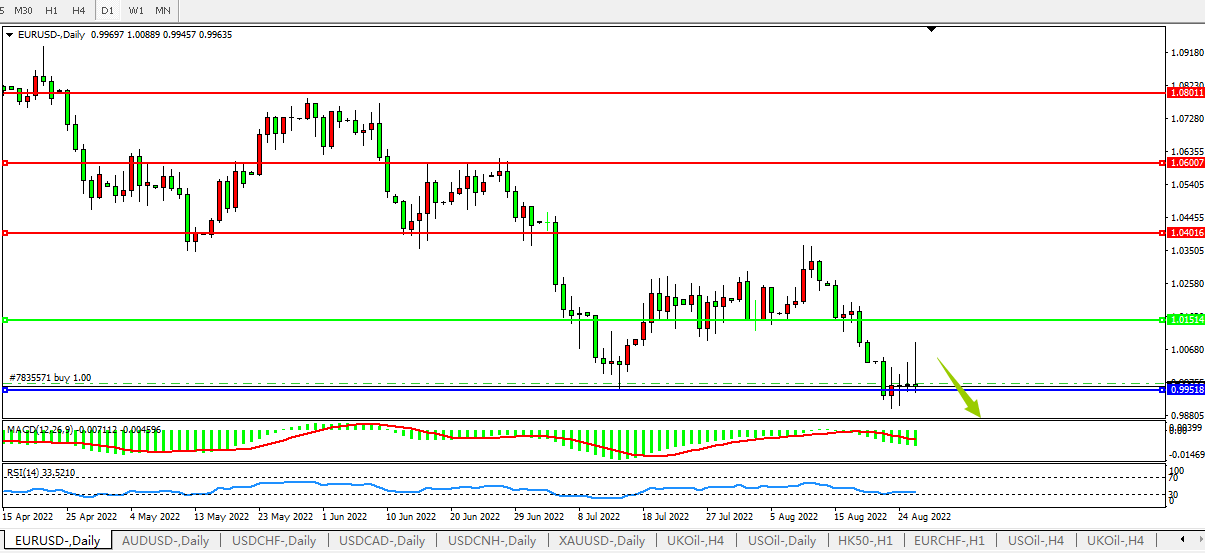Activate the D1 daily timeframe
Image resolution: width=1205 pixels, height=553 pixels.
(x=108, y=10)
